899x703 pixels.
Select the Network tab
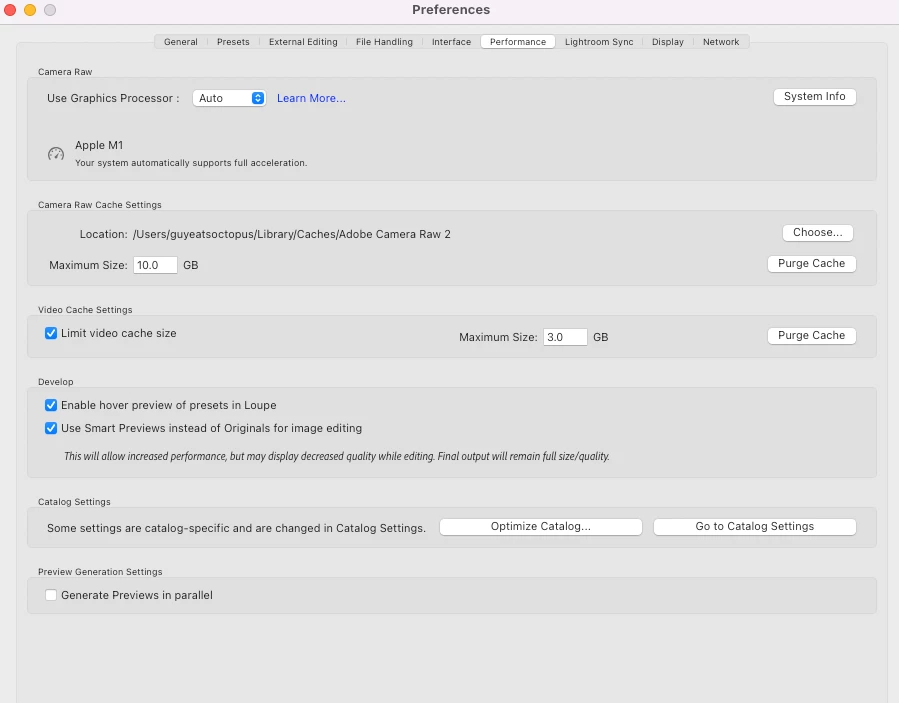point(721,42)
